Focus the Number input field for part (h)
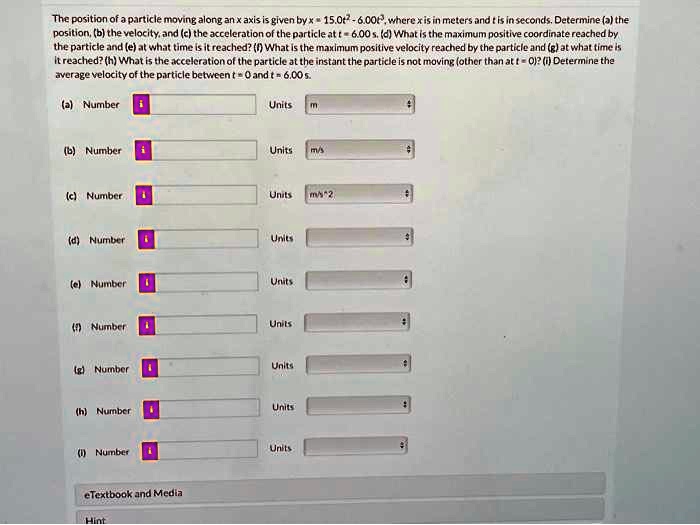This screenshot has height=525, width=700. 209,408
